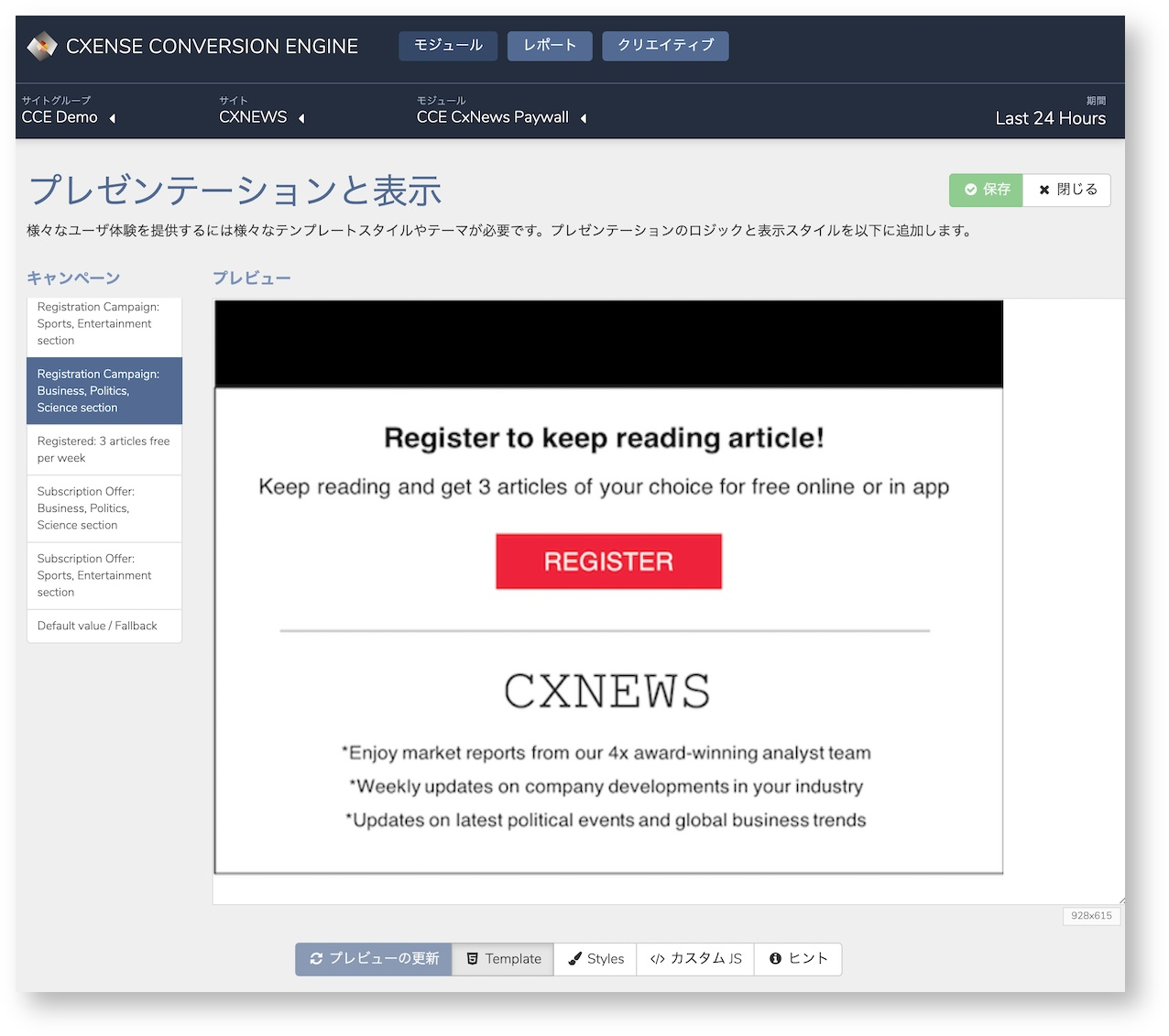Viewport: 1169px width, 1036px height.
Task: Select Default value / Fallback campaign
Action: [104, 626]
